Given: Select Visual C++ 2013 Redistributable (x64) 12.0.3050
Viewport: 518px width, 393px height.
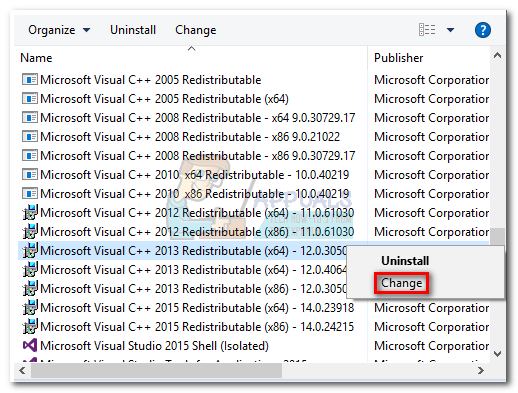Looking at the screenshot, I should pos(193,251).
